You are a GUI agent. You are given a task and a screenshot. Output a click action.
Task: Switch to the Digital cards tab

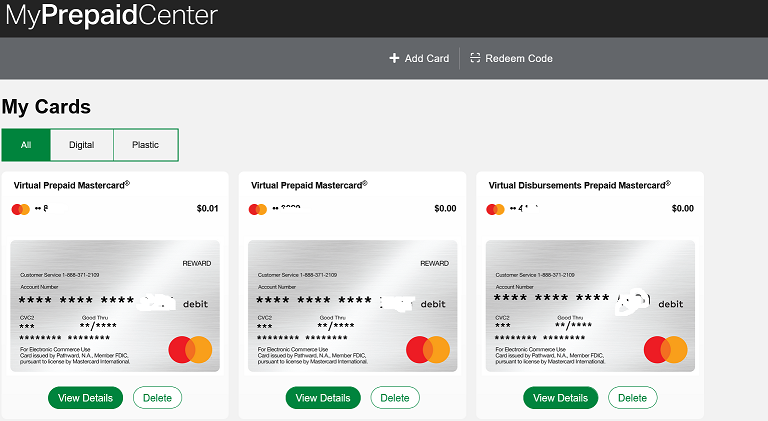pyautogui.click(x=81, y=145)
